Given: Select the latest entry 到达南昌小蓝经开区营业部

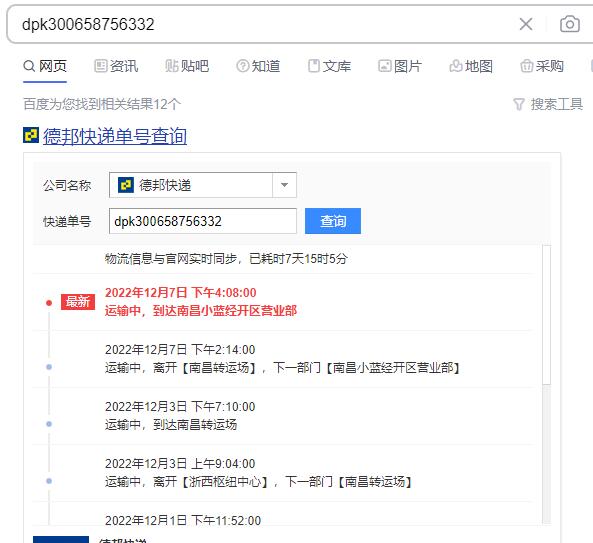Looking at the screenshot, I should tap(201, 311).
